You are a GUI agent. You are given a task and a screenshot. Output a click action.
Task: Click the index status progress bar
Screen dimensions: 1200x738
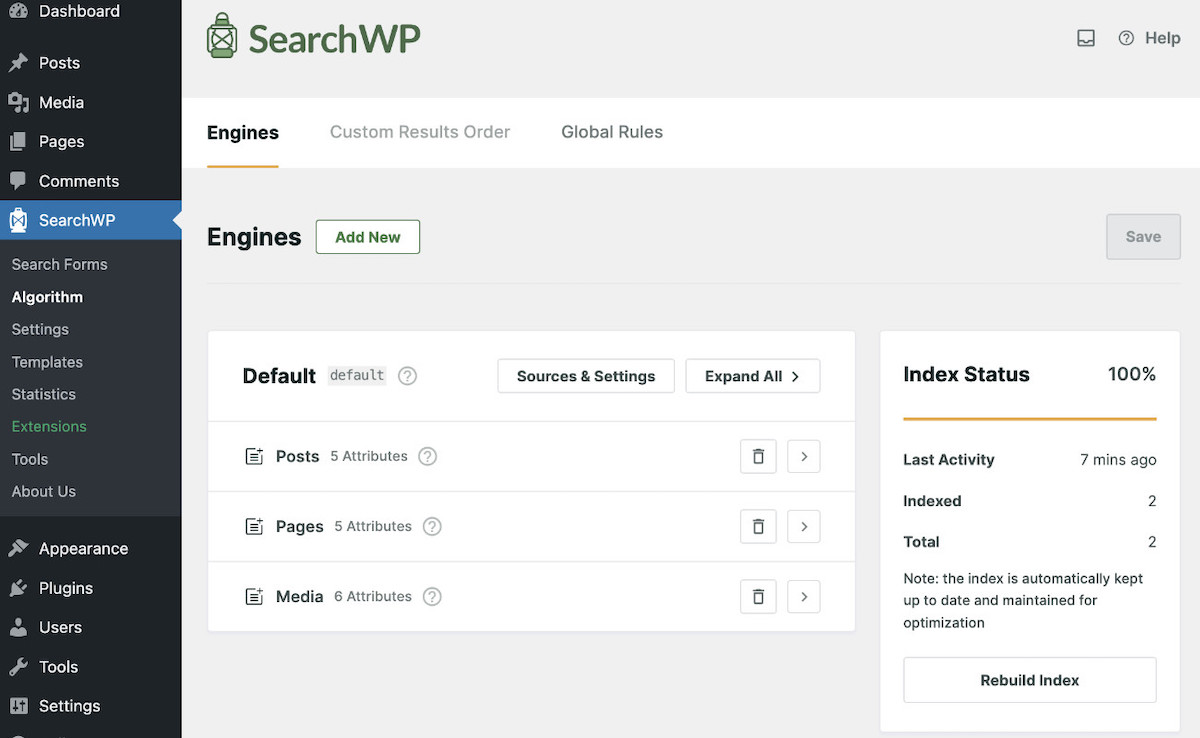click(x=1030, y=418)
